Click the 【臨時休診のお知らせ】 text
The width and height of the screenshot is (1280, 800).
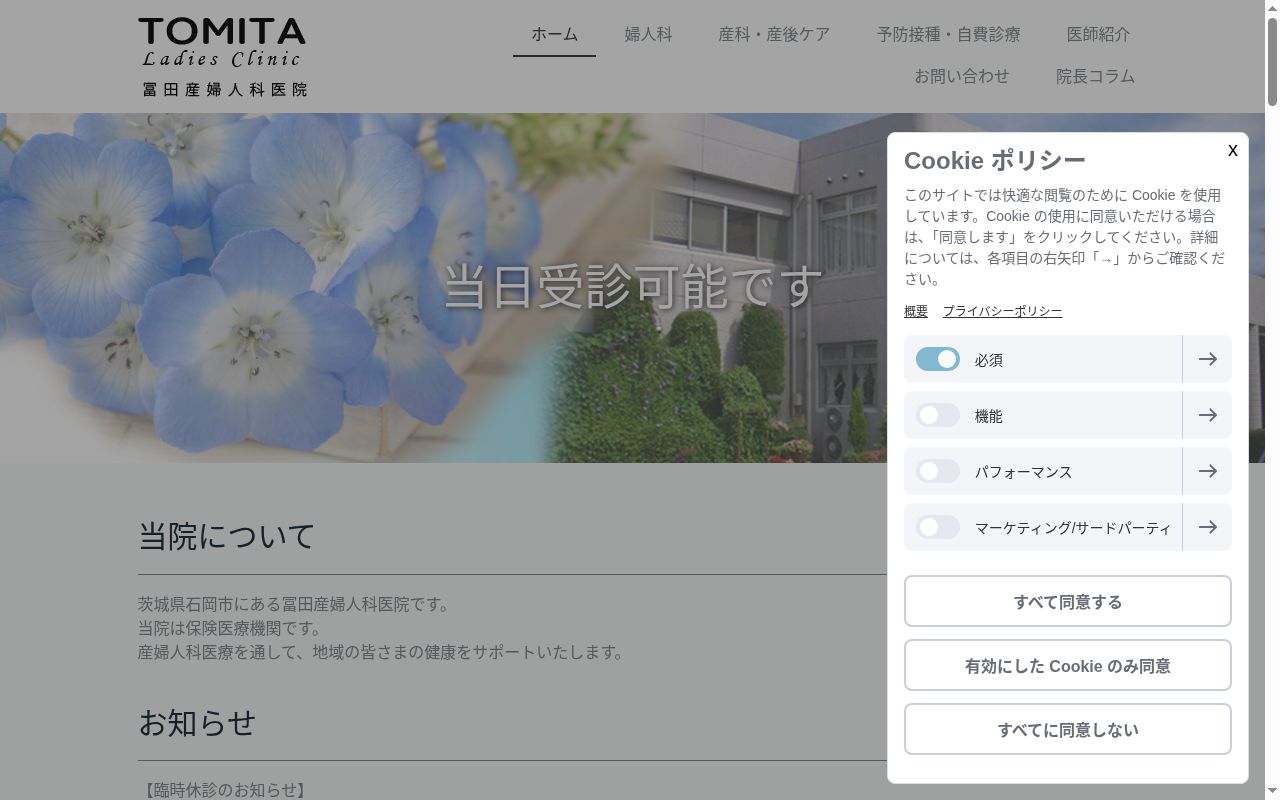coord(225,789)
